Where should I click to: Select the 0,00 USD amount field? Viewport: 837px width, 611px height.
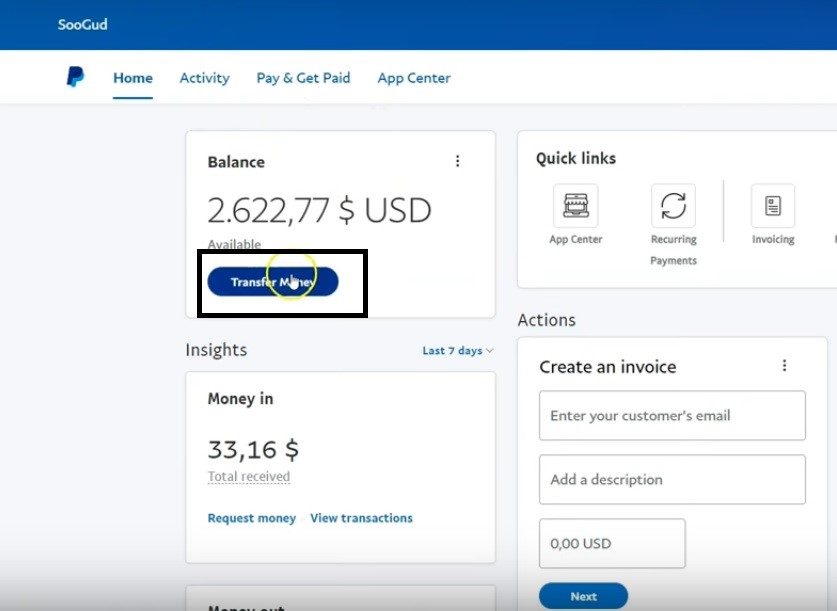612,543
